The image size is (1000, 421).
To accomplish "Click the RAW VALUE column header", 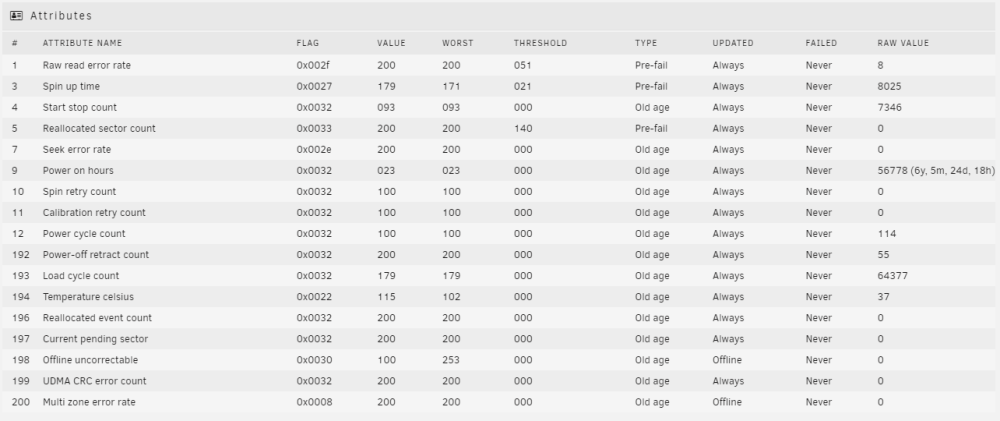I will [903, 43].
